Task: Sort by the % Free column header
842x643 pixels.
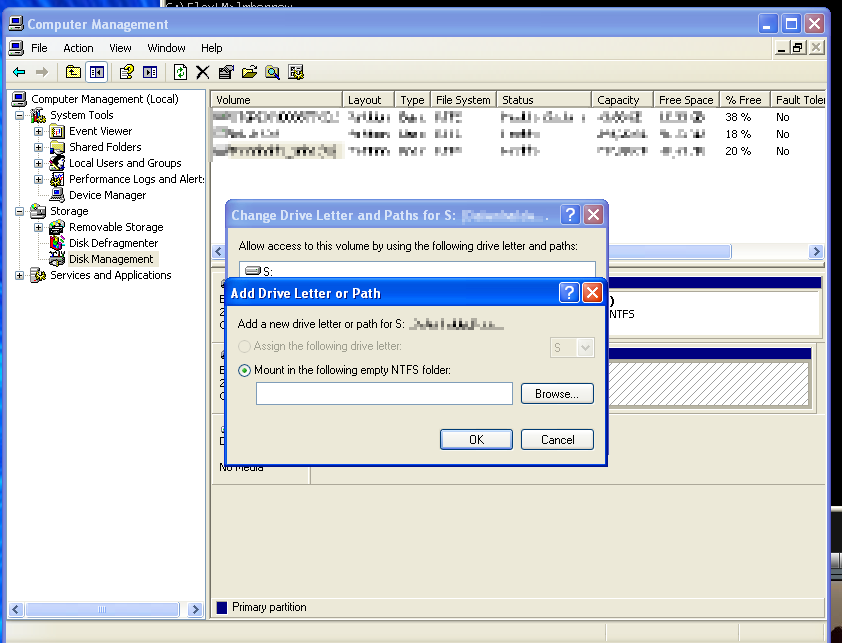Action: (x=745, y=99)
